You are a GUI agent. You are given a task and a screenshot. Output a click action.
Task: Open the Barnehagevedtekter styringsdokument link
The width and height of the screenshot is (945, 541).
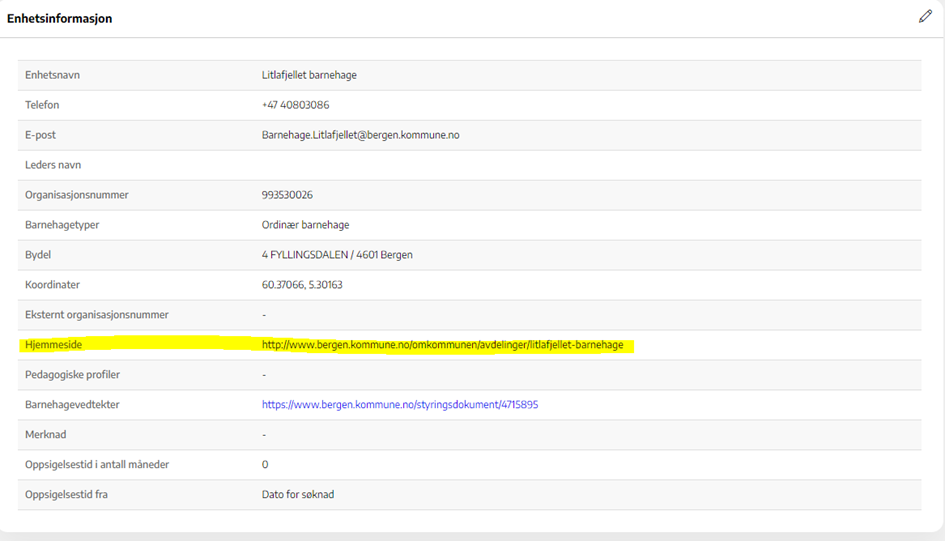coord(400,405)
